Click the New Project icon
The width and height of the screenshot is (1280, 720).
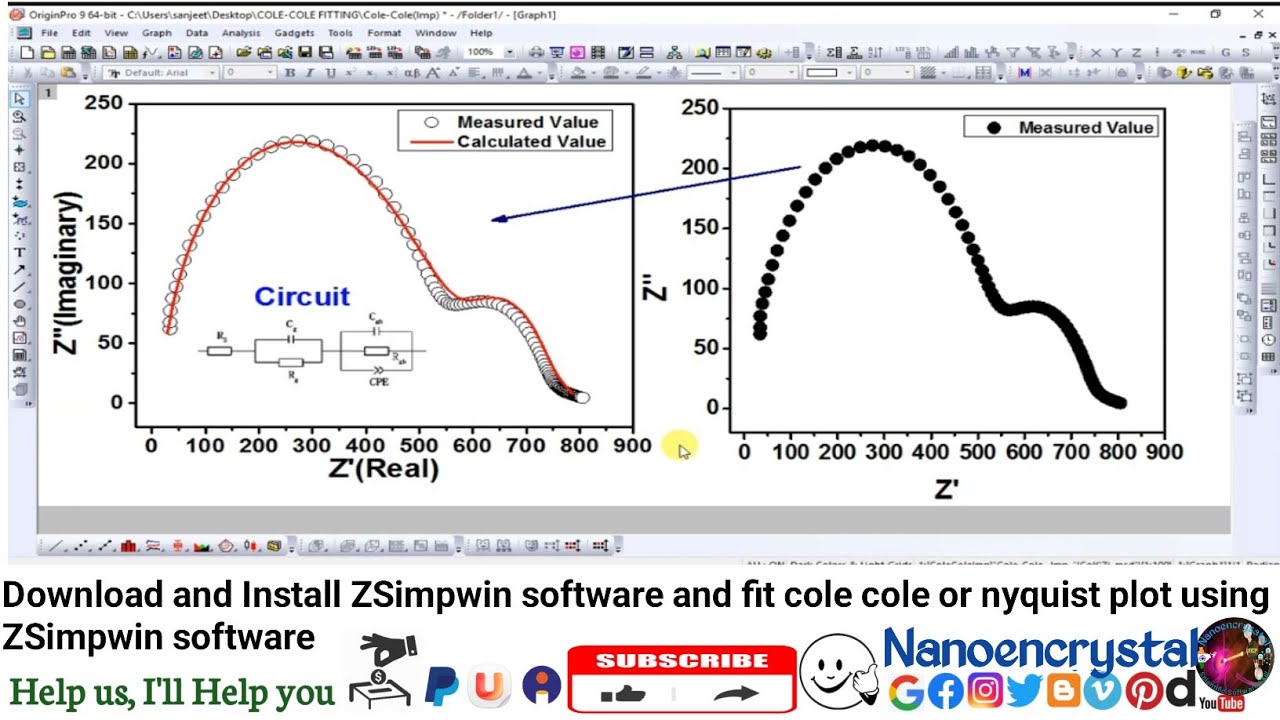coord(25,52)
